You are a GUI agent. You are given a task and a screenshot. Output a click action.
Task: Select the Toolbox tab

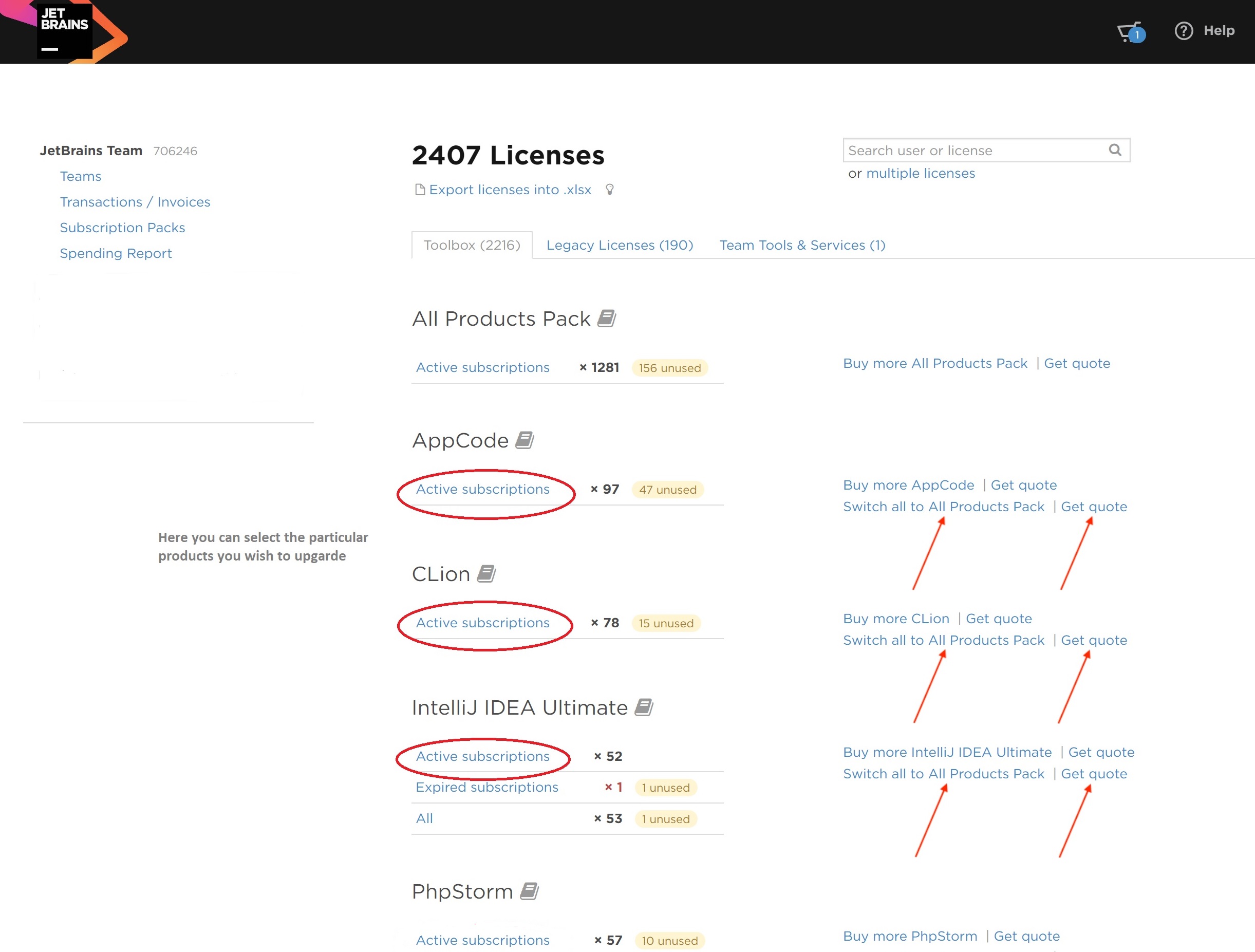(470, 245)
